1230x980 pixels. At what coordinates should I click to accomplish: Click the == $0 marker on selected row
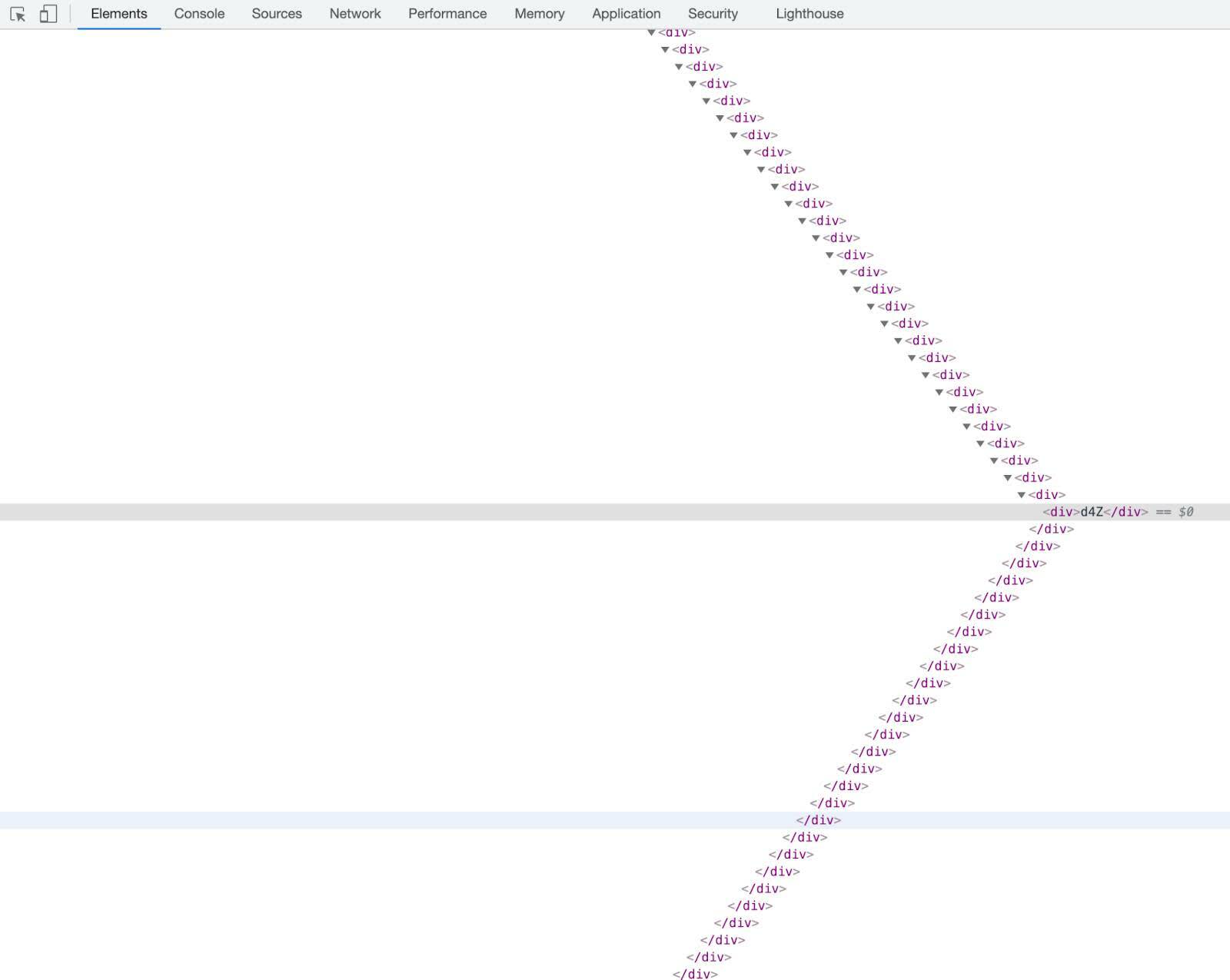1175,512
